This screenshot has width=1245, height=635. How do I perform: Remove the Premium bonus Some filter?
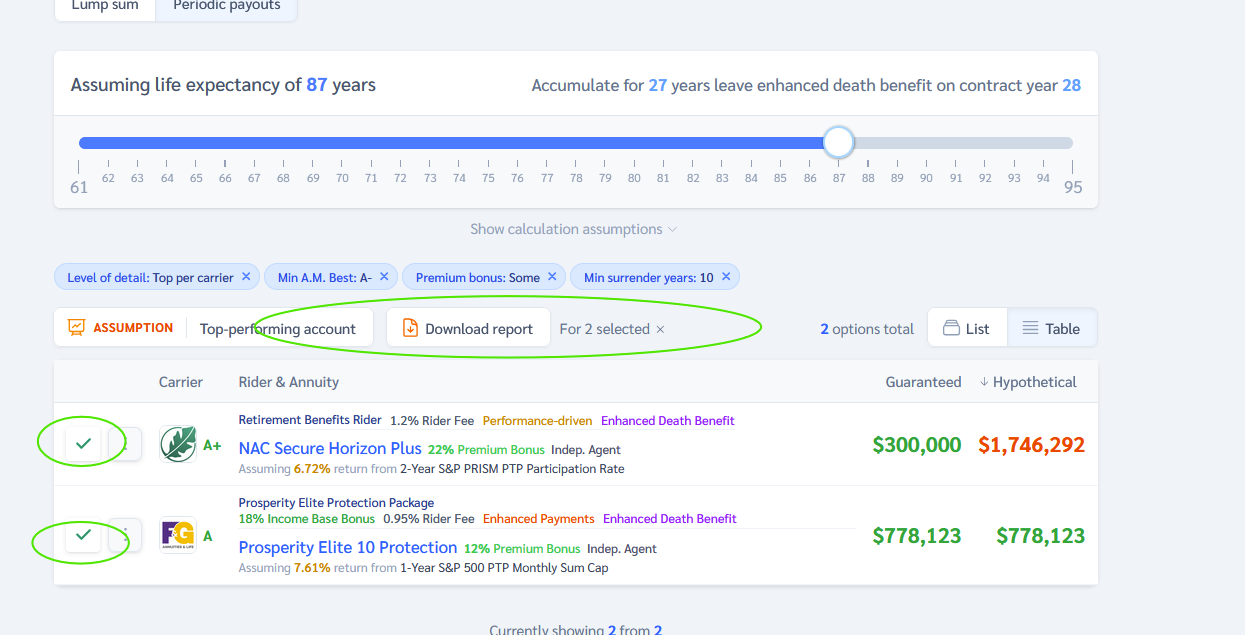point(552,277)
